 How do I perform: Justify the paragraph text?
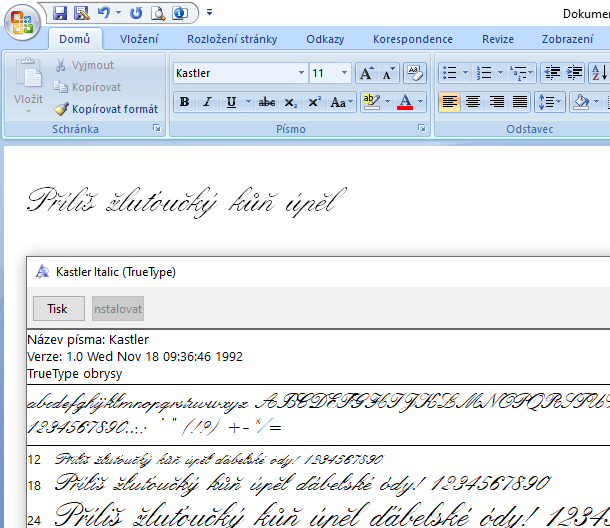pyautogui.click(x=520, y=102)
